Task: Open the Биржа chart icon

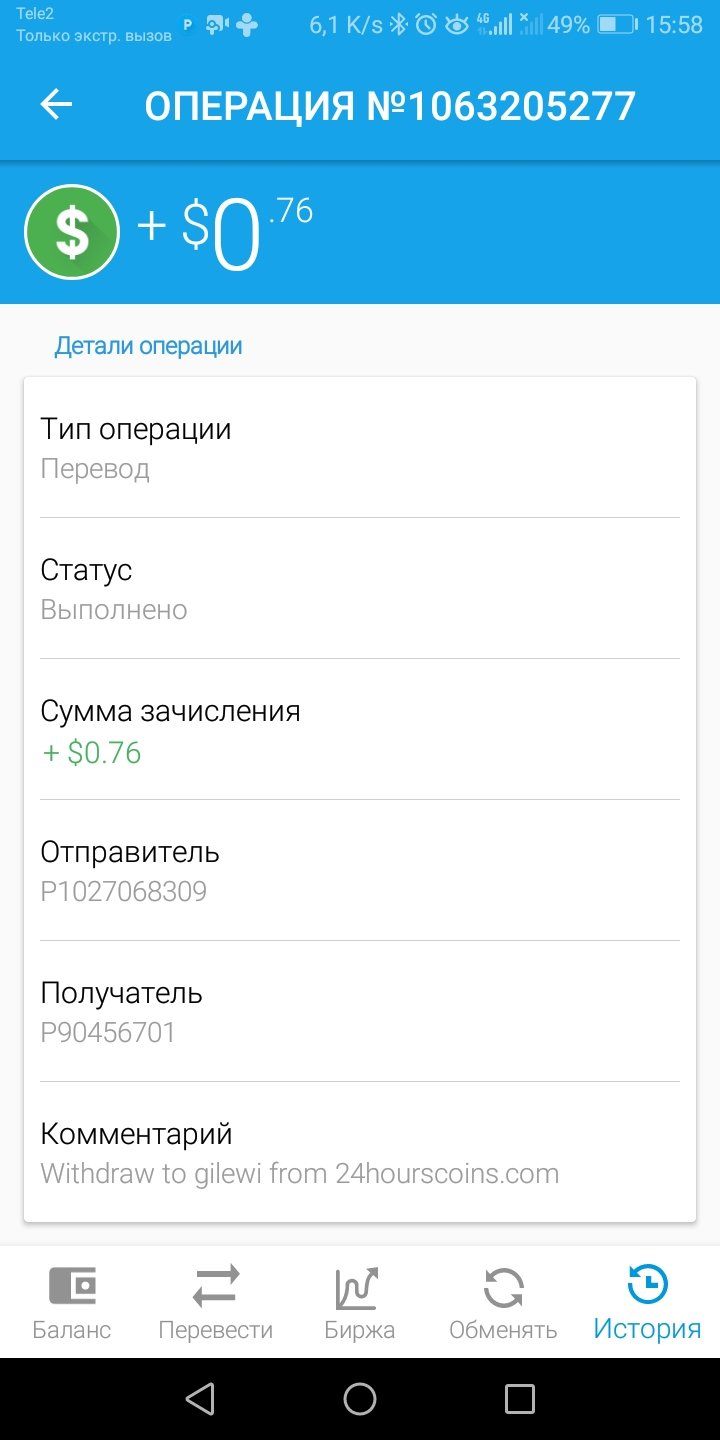Action: pos(359,1288)
